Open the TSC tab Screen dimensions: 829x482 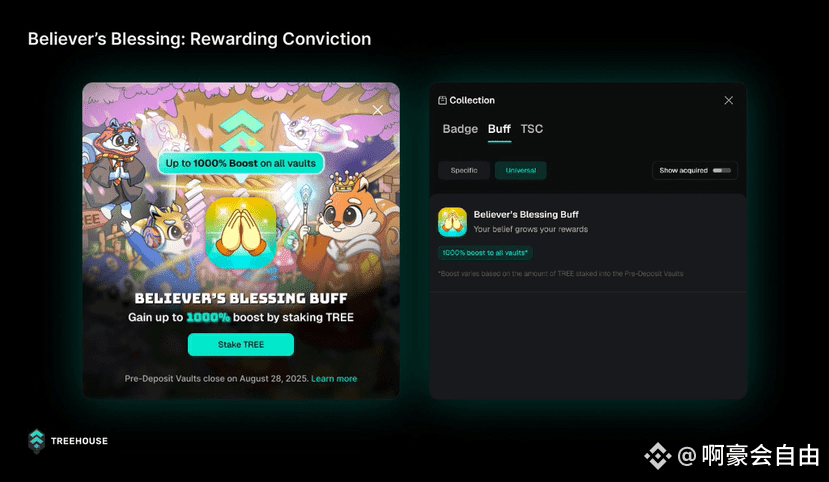(x=531, y=129)
